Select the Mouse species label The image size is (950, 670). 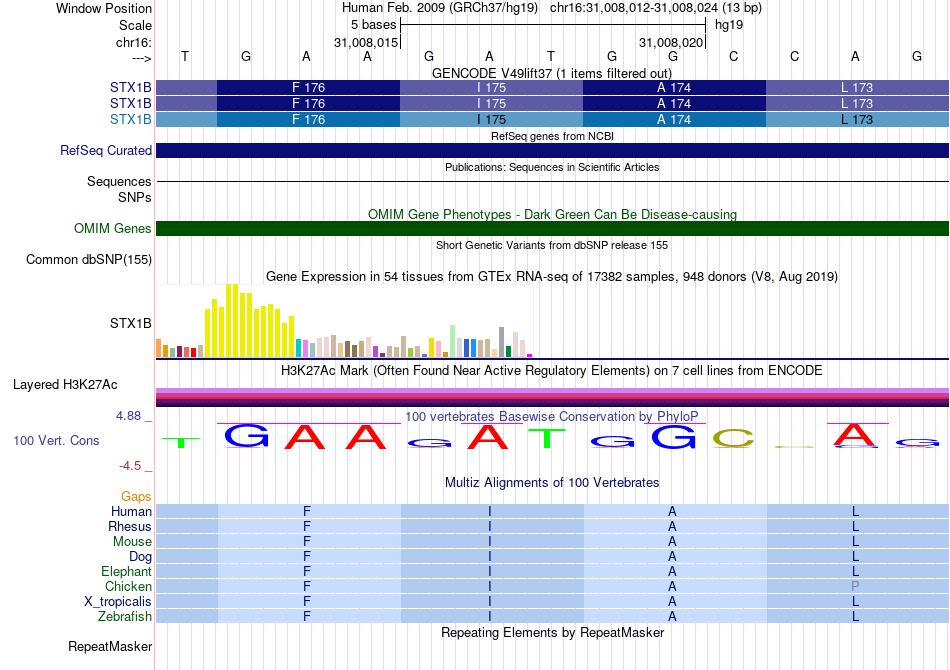coord(132,542)
